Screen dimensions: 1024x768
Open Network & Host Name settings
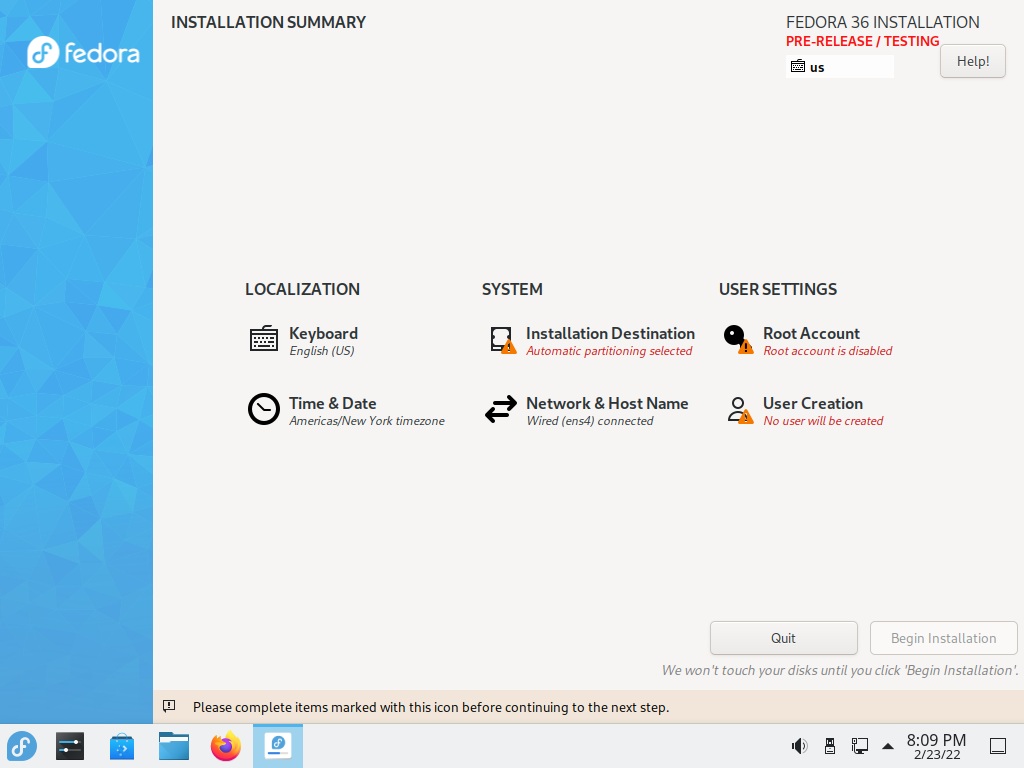[x=586, y=411]
